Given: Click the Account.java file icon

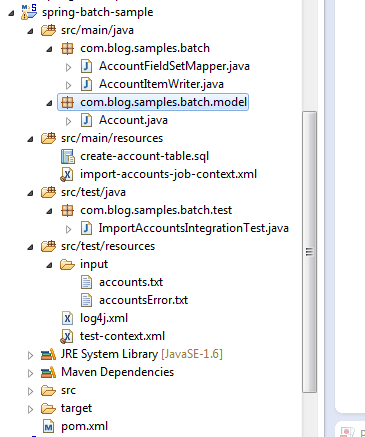Looking at the screenshot, I should [x=86, y=120].
